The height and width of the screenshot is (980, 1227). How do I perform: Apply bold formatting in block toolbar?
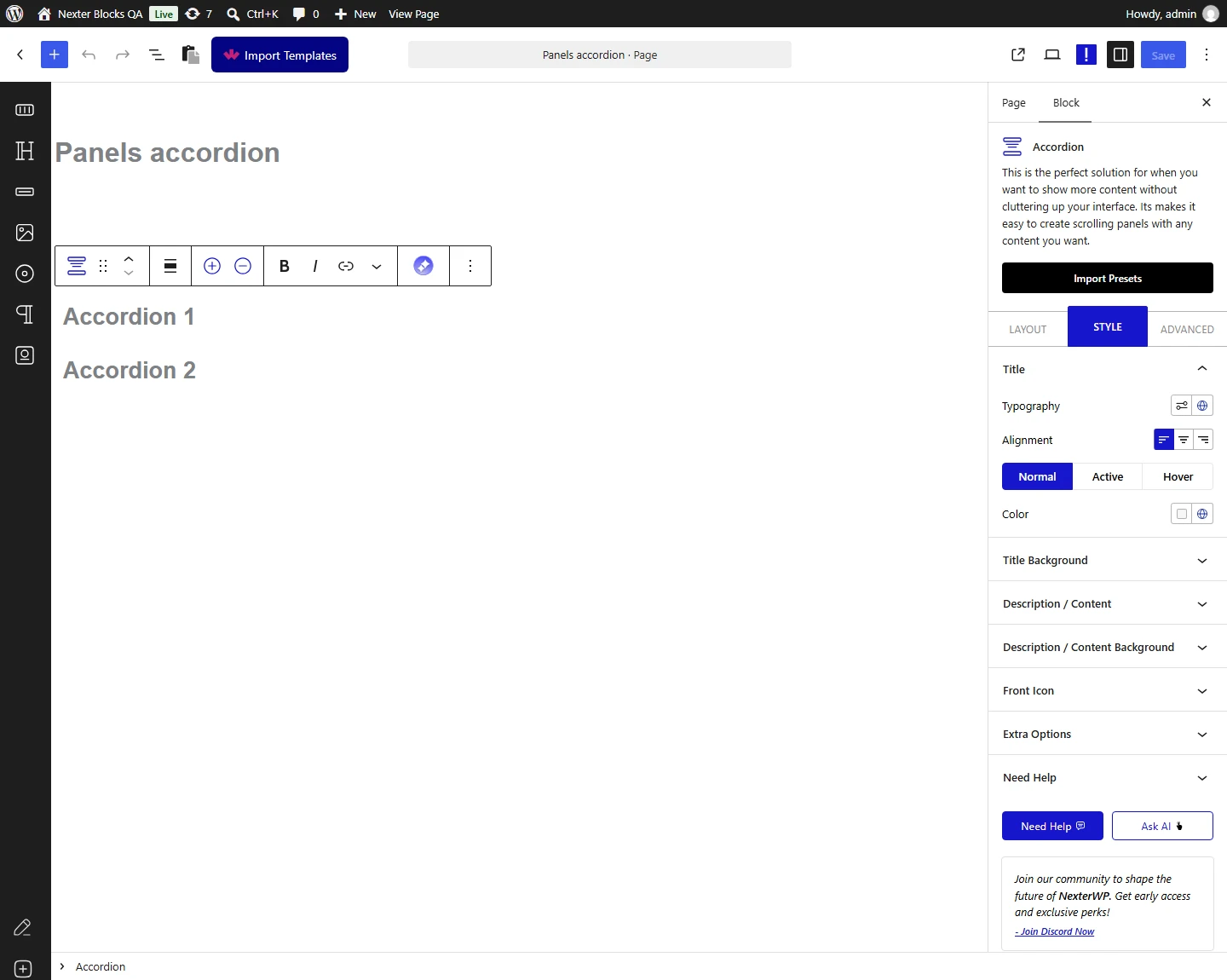285,266
